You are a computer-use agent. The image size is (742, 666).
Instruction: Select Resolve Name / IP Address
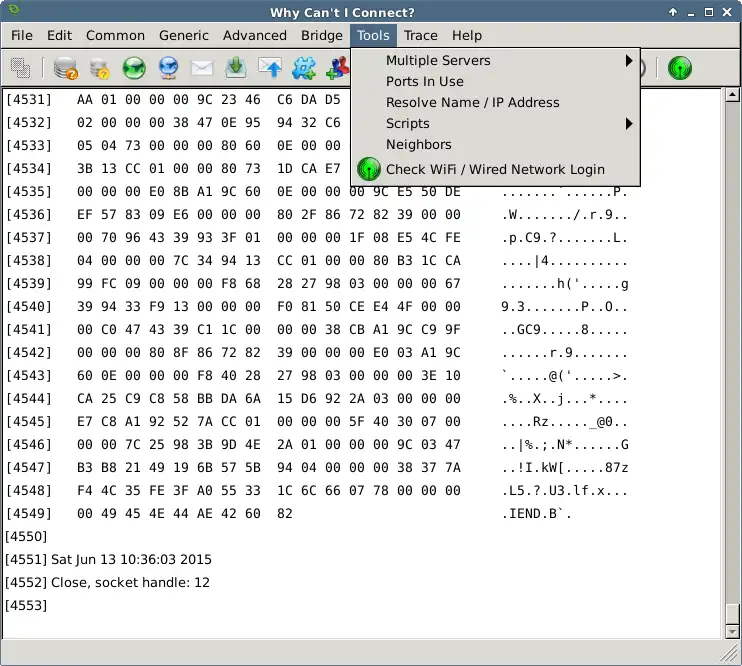[495, 102]
